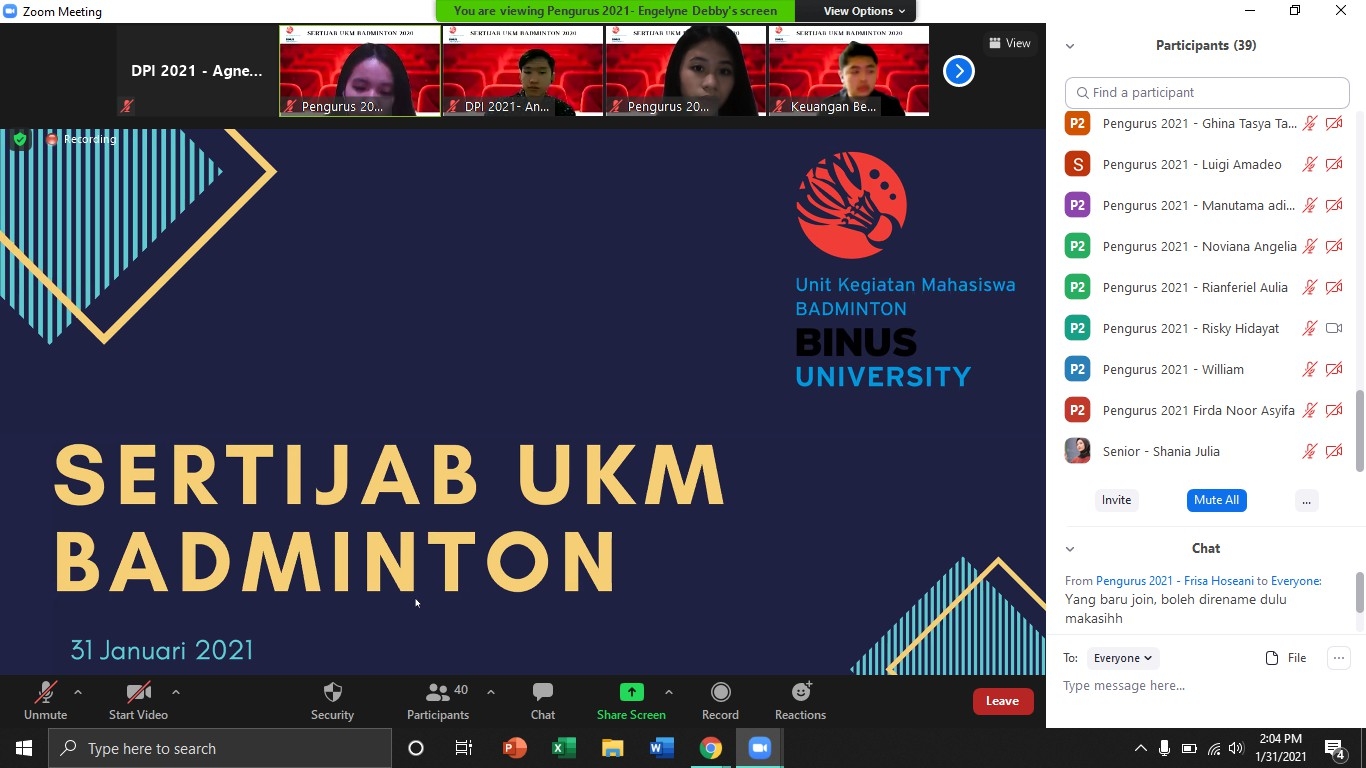The width and height of the screenshot is (1366, 768).
Task: Open Wi-Fi network tray icon
Action: point(1213,748)
